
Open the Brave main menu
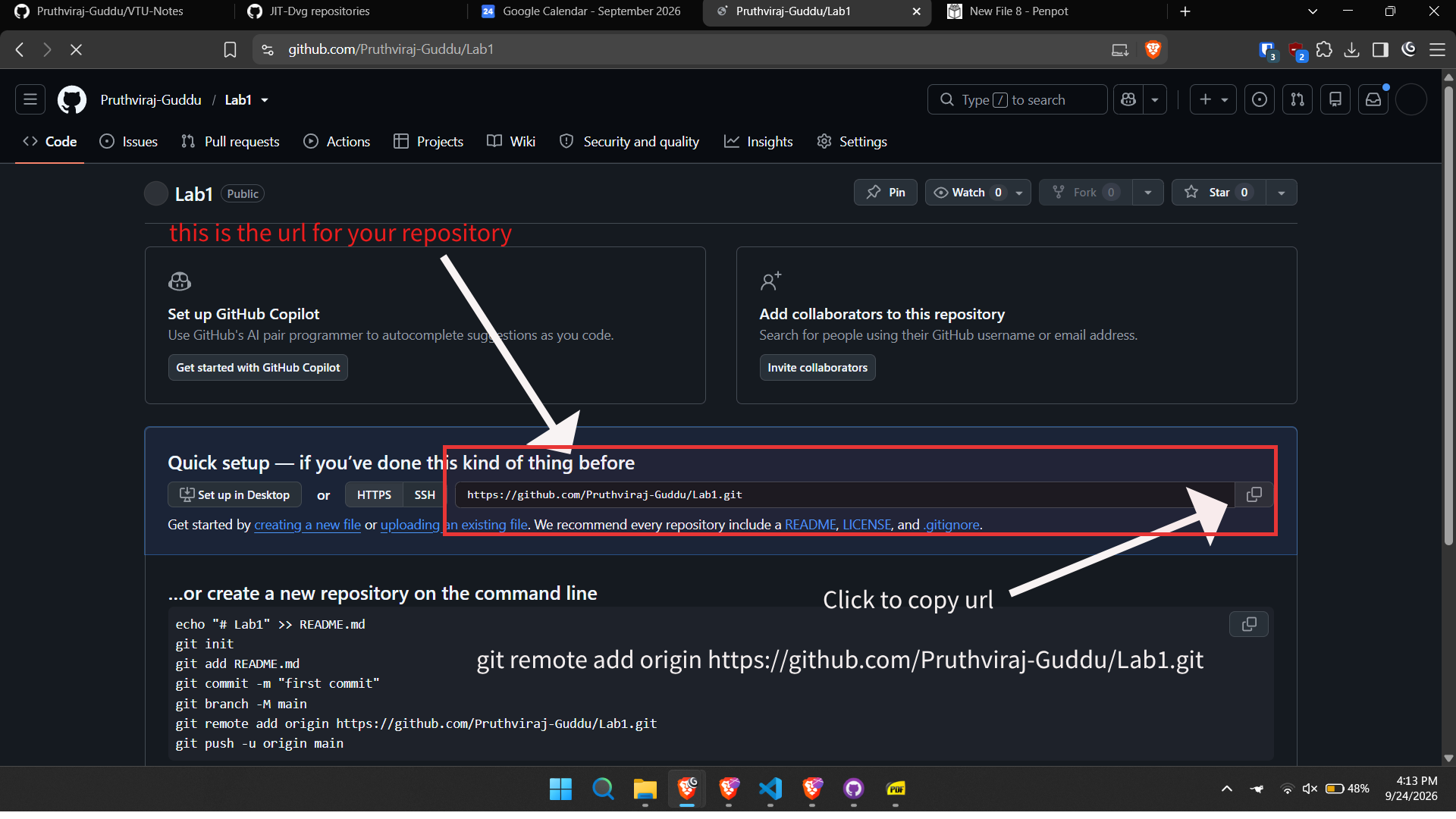pos(1437,49)
